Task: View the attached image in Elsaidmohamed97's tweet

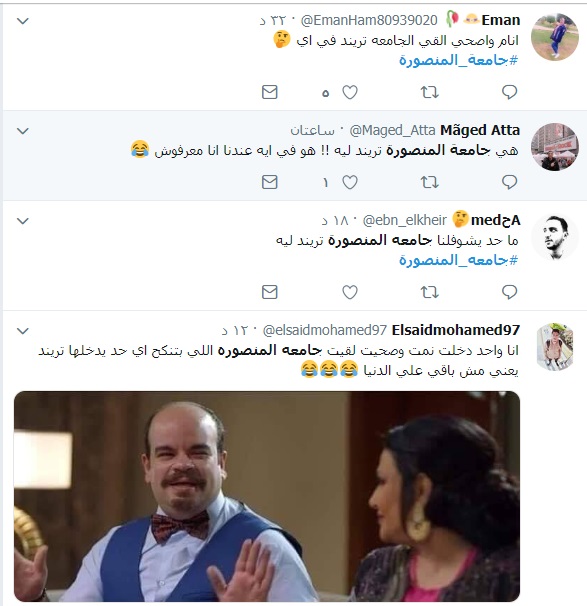Action: pos(267,496)
